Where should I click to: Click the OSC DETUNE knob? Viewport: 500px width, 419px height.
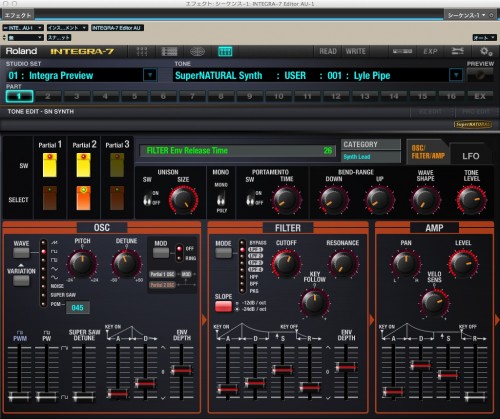[126, 263]
